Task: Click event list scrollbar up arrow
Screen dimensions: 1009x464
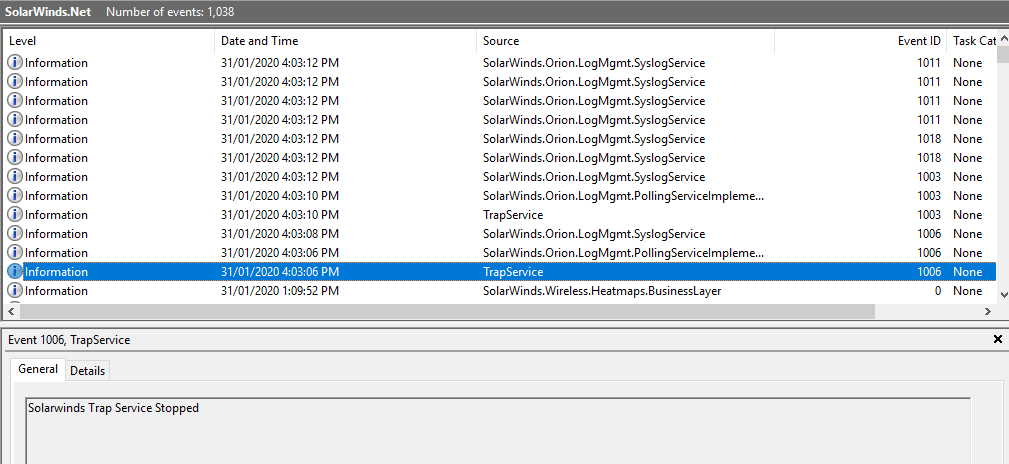Action: pos(1003,38)
